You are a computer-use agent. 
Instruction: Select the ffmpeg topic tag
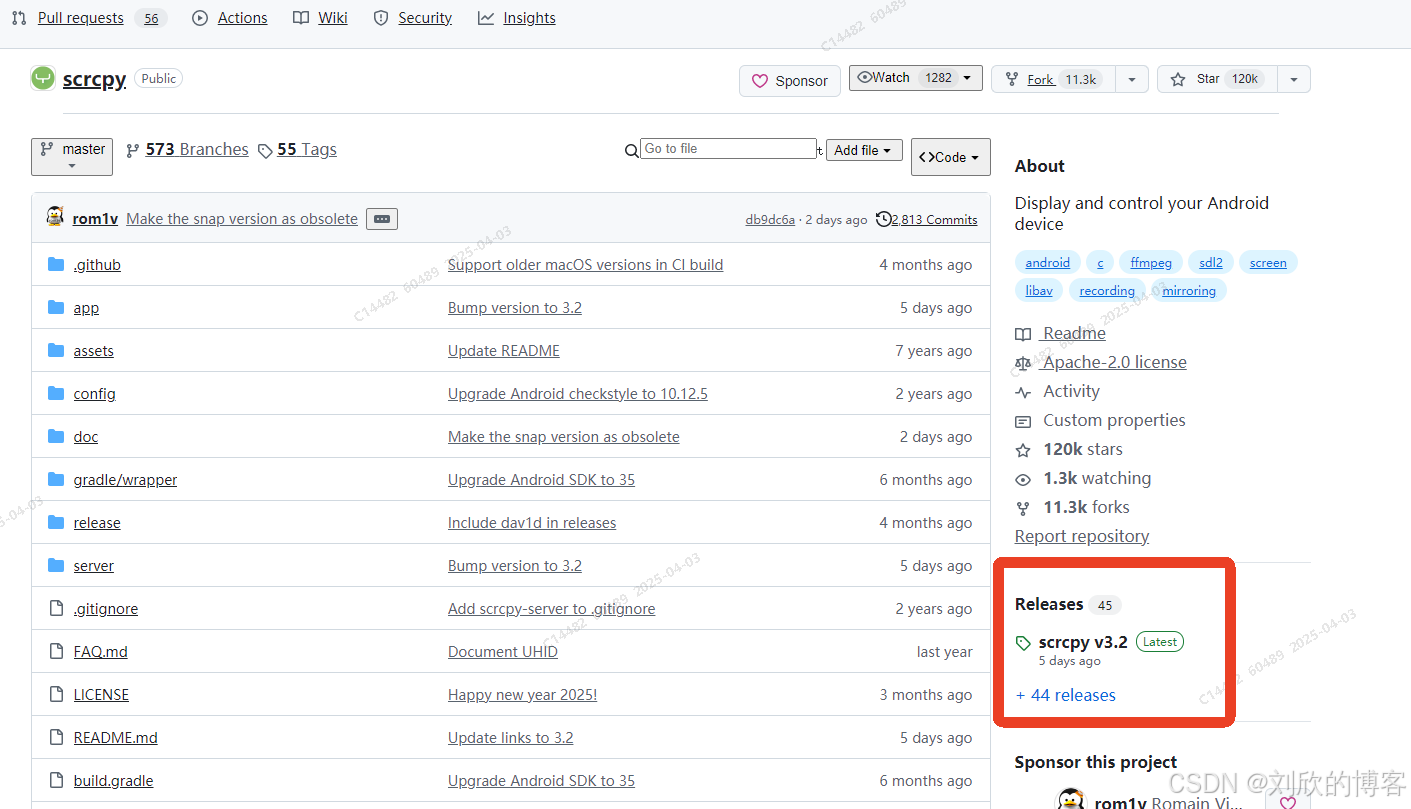(x=1151, y=262)
